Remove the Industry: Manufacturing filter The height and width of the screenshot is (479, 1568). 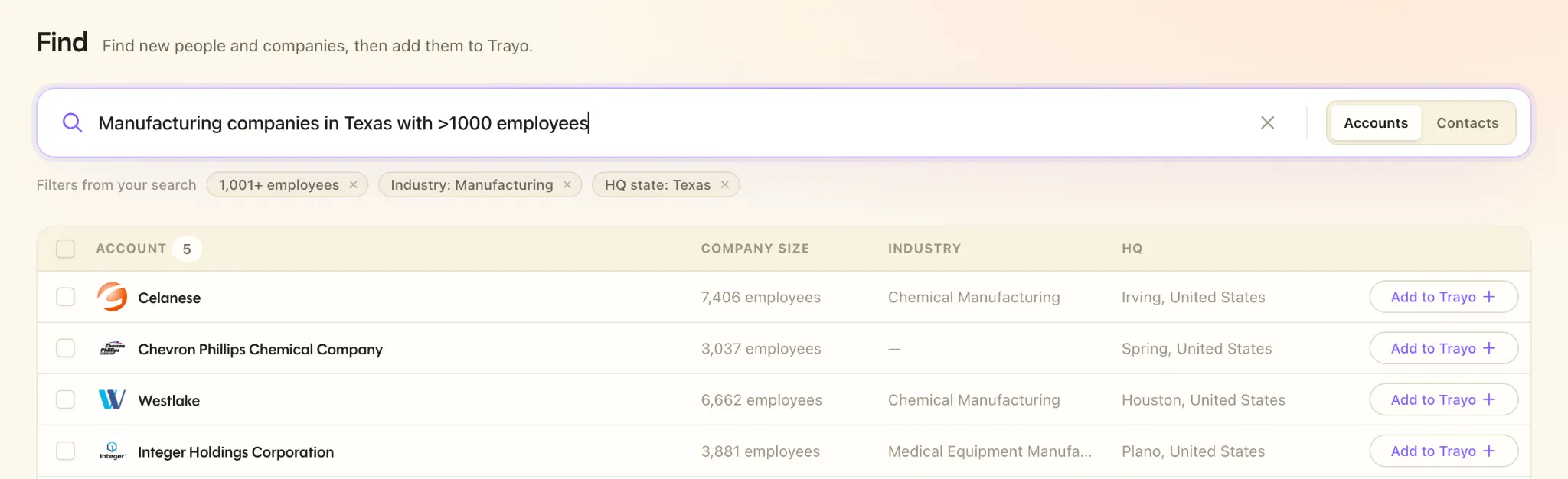(567, 184)
